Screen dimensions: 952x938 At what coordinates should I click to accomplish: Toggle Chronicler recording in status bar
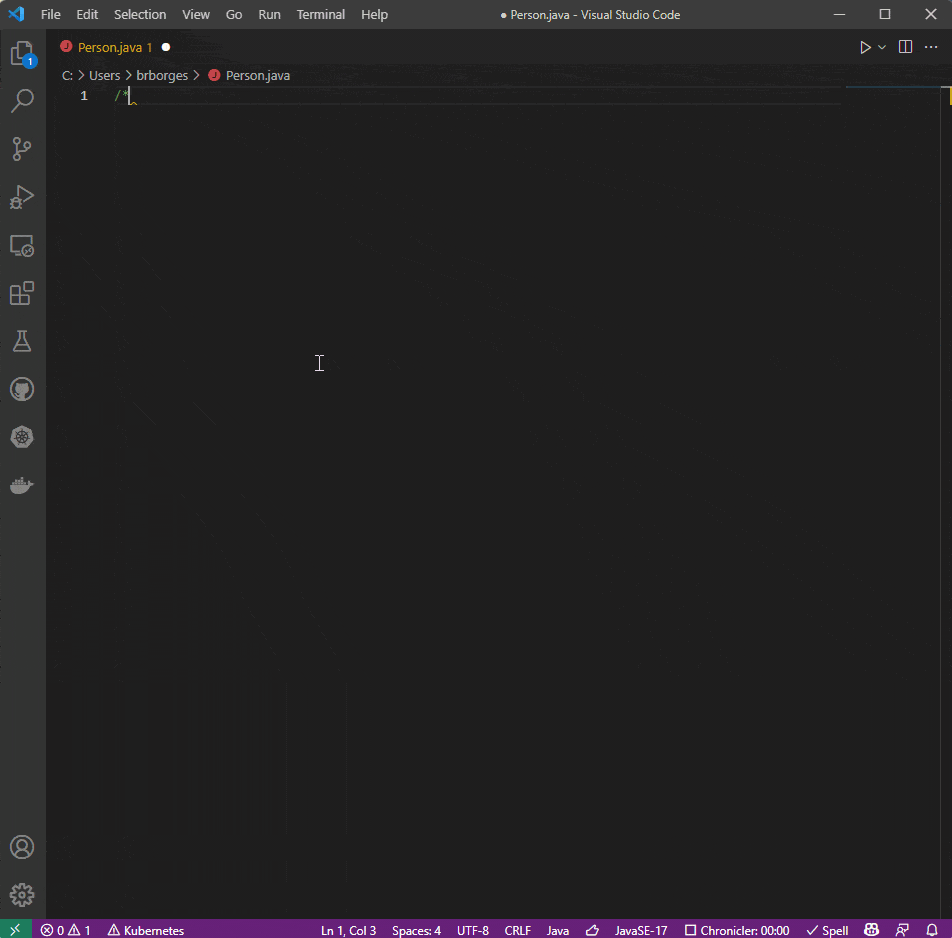pyautogui.click(x=737, y=930)
